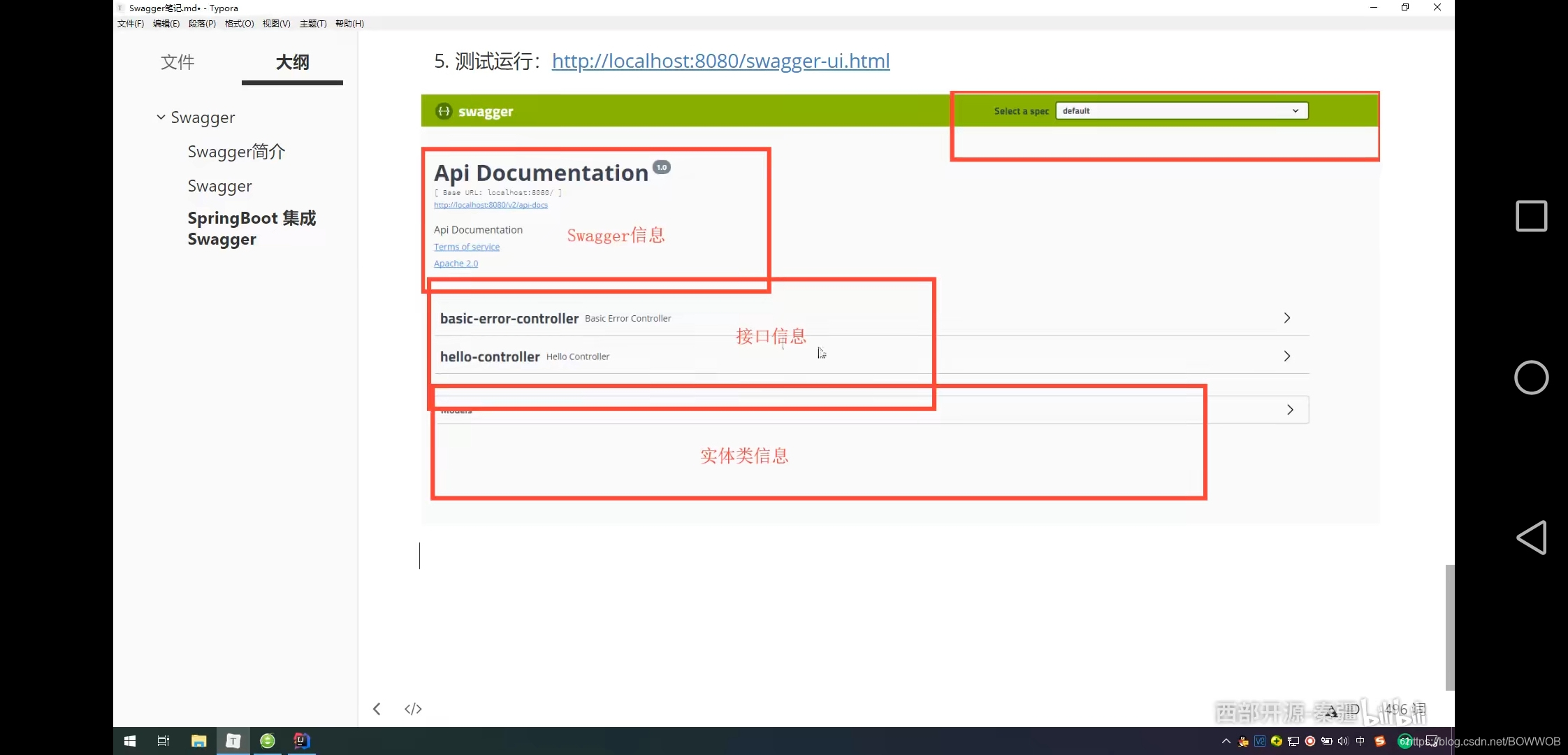Toggle source code mode icon
Viewport: 1568px width, 755px height.
coord(413,709)
